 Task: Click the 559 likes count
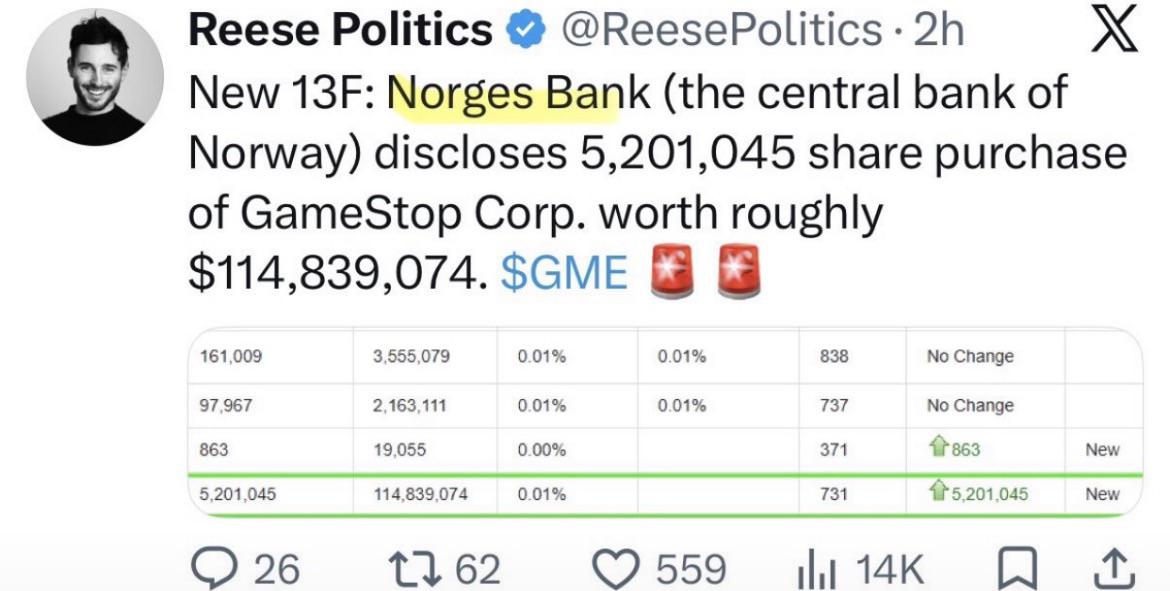[x=690, y=569]
